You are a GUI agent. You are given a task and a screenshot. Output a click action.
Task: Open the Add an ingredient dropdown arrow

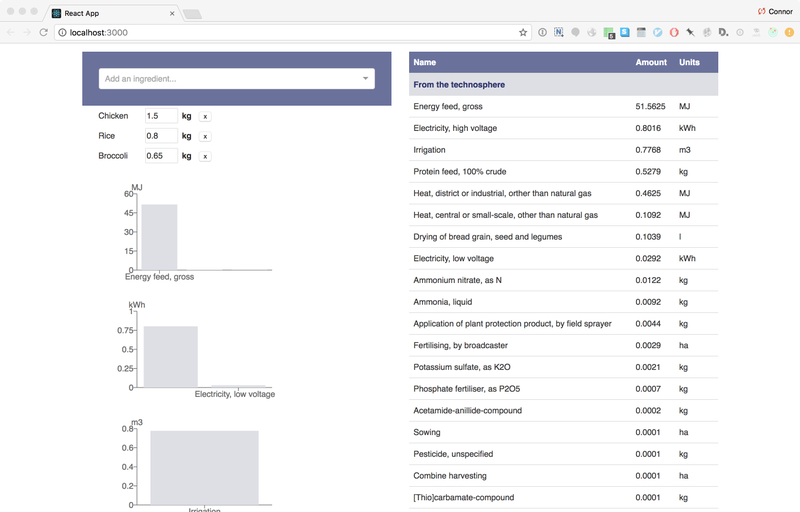pos(364,78)
